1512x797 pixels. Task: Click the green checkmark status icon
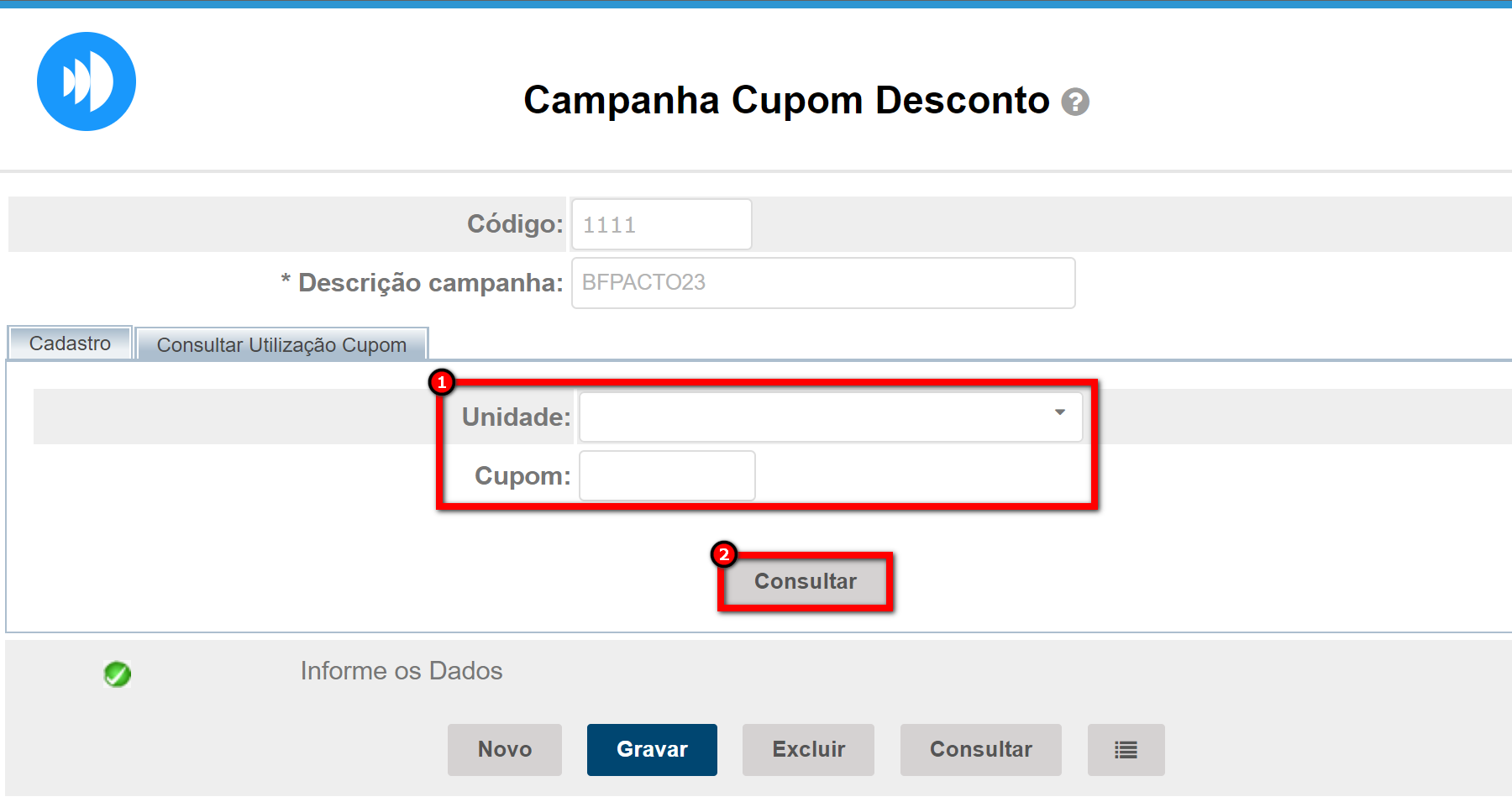[x=118, y=674]
